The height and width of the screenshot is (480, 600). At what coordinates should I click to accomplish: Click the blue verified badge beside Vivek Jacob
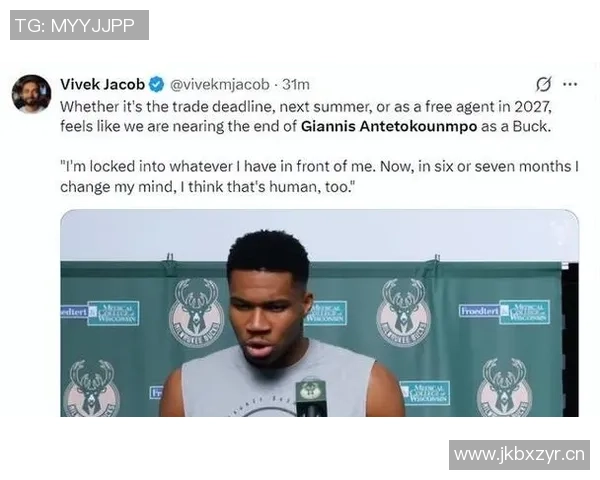[156, 84]
